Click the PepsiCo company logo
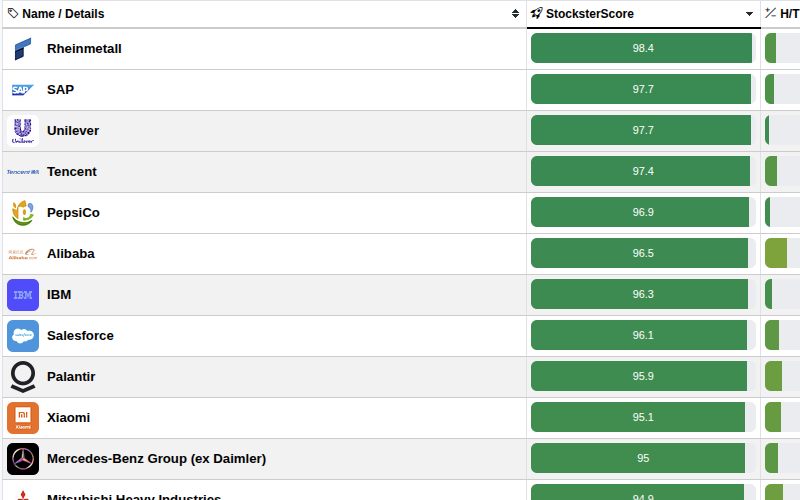The width and height of the screenshot is (800, 500). click(x=23, y=213)
